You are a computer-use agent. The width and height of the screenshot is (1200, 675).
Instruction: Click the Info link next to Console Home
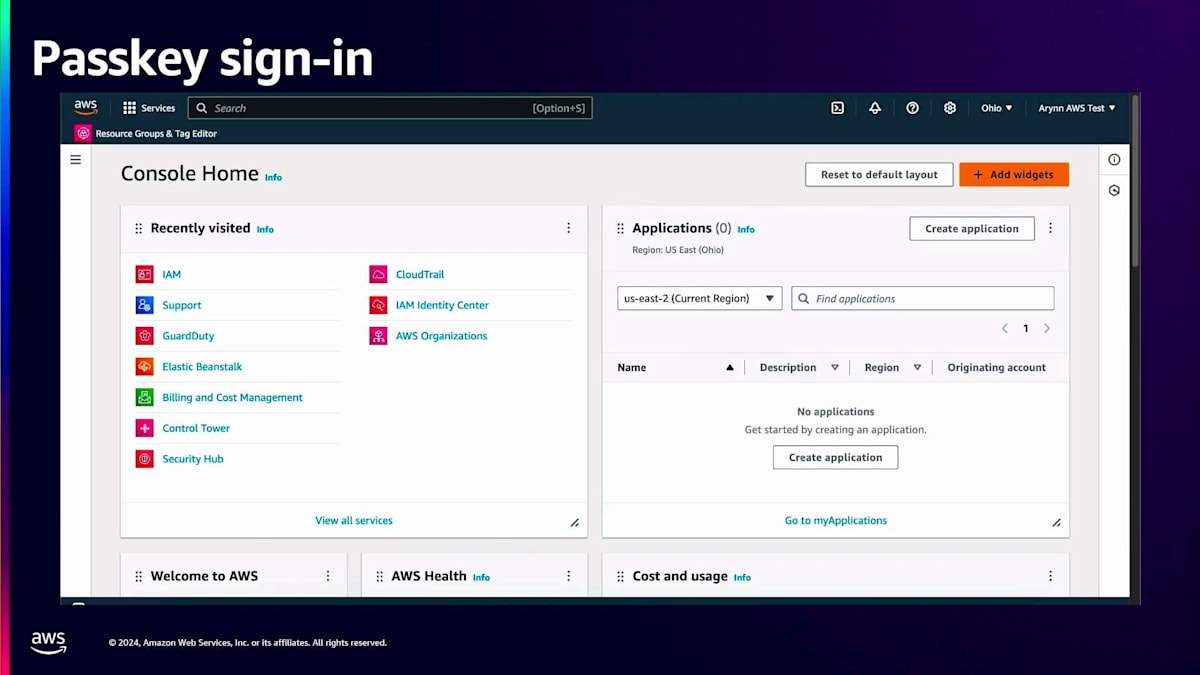pyautogui.click(x=273, y=177)
